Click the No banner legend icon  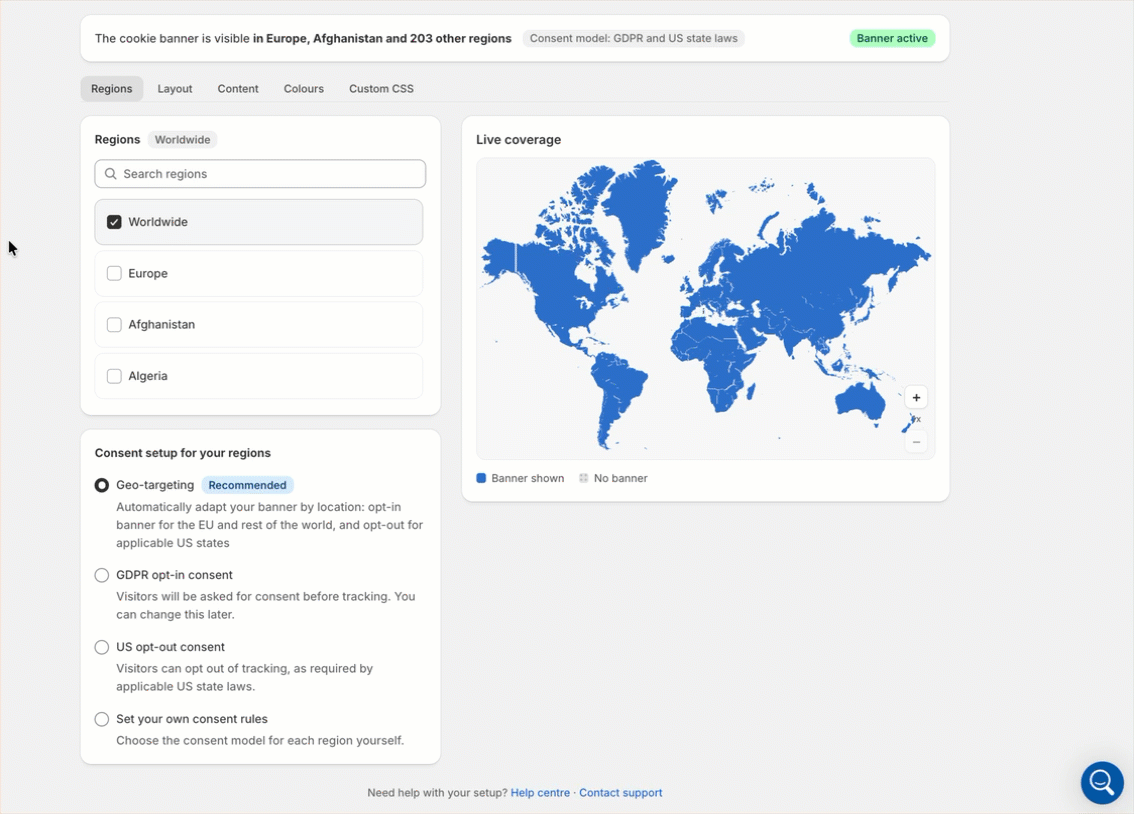coord(584,478)
